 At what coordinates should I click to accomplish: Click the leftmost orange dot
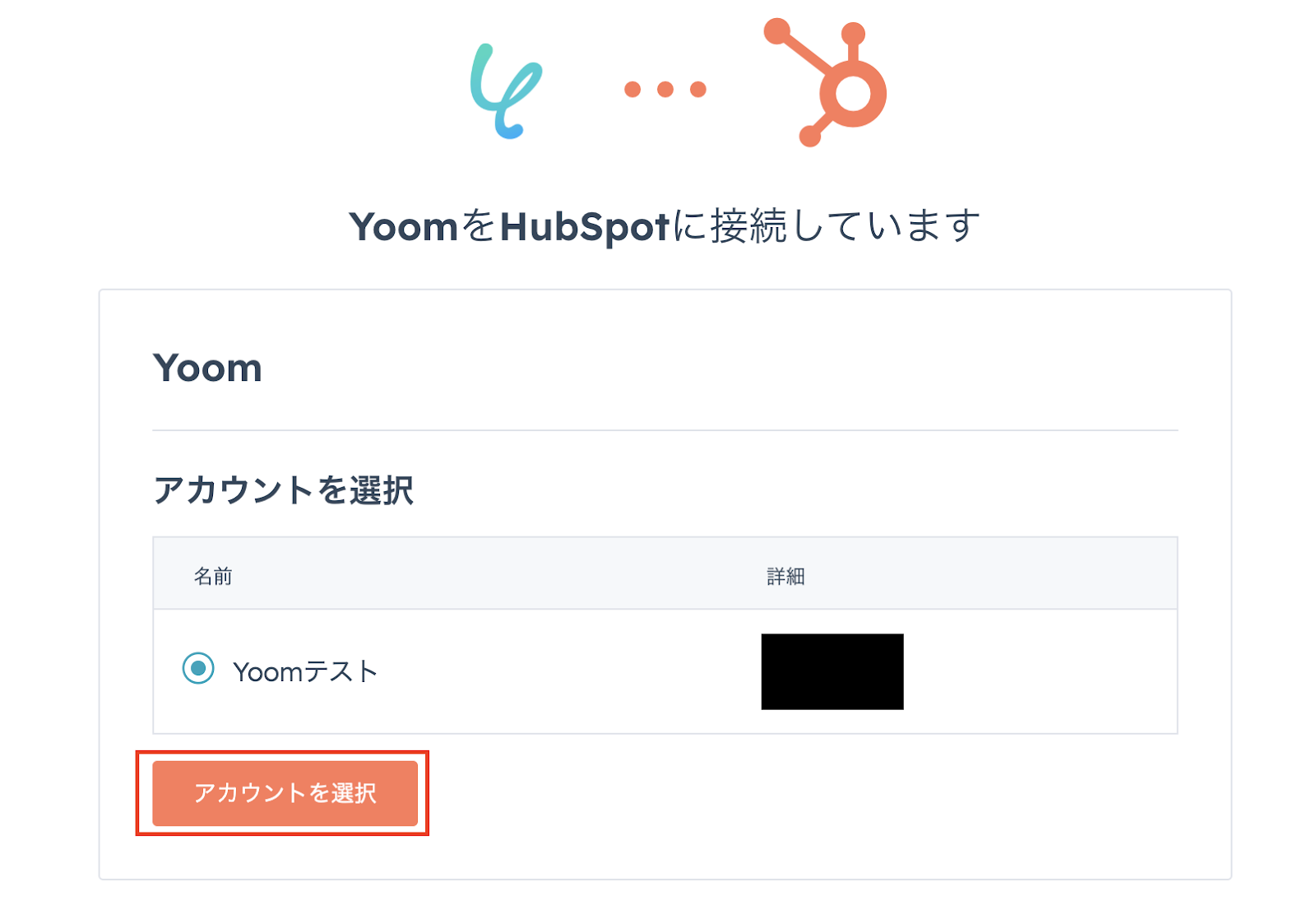point(633,89)
